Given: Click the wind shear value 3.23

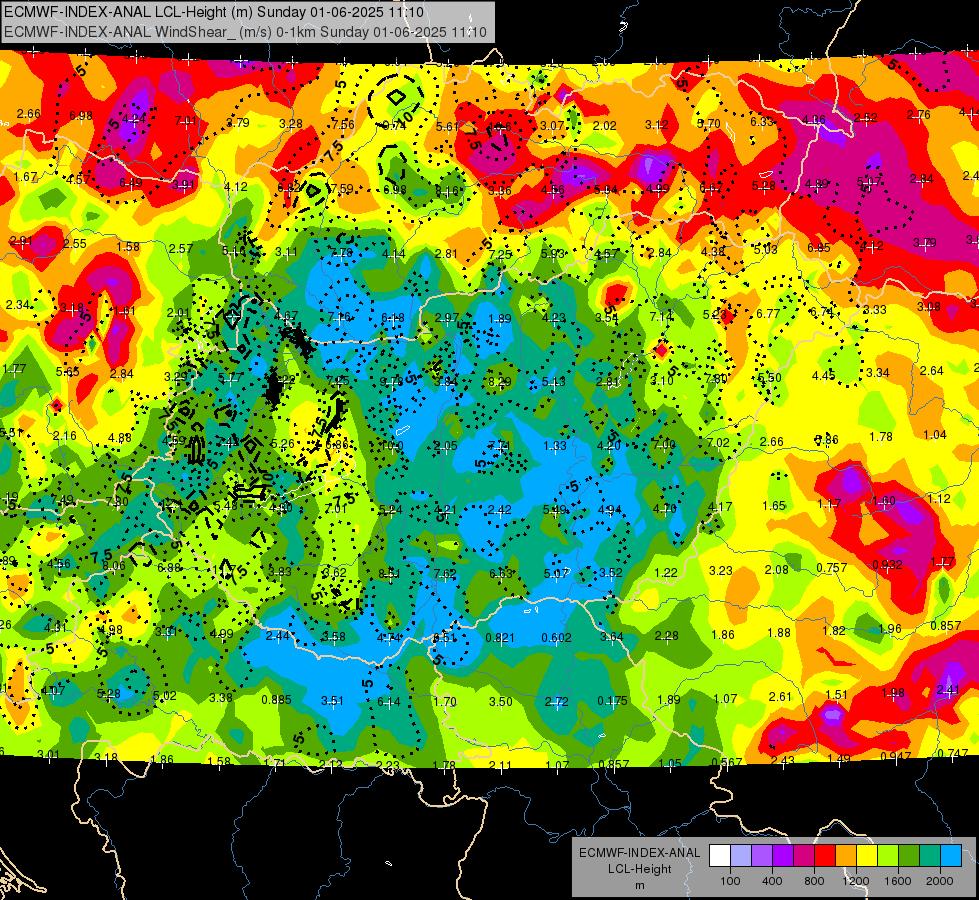Looking at the screenshot, I should point(721,570).
